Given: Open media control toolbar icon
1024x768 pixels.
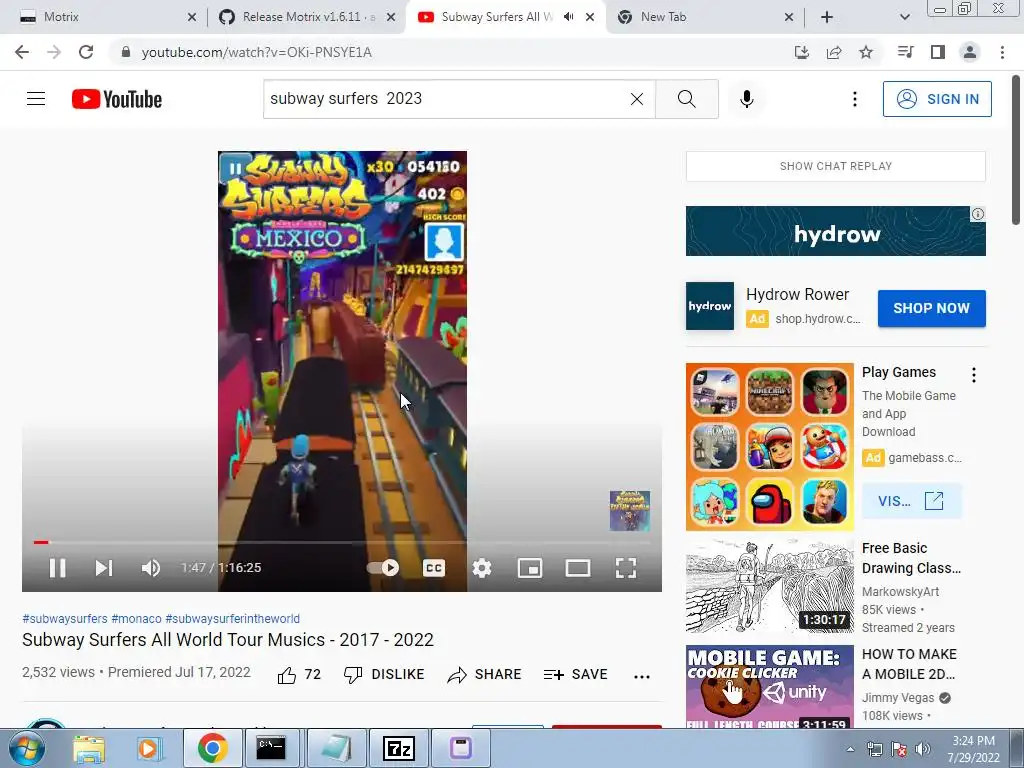Looking at the screenshot, I should tap(905, 52).
